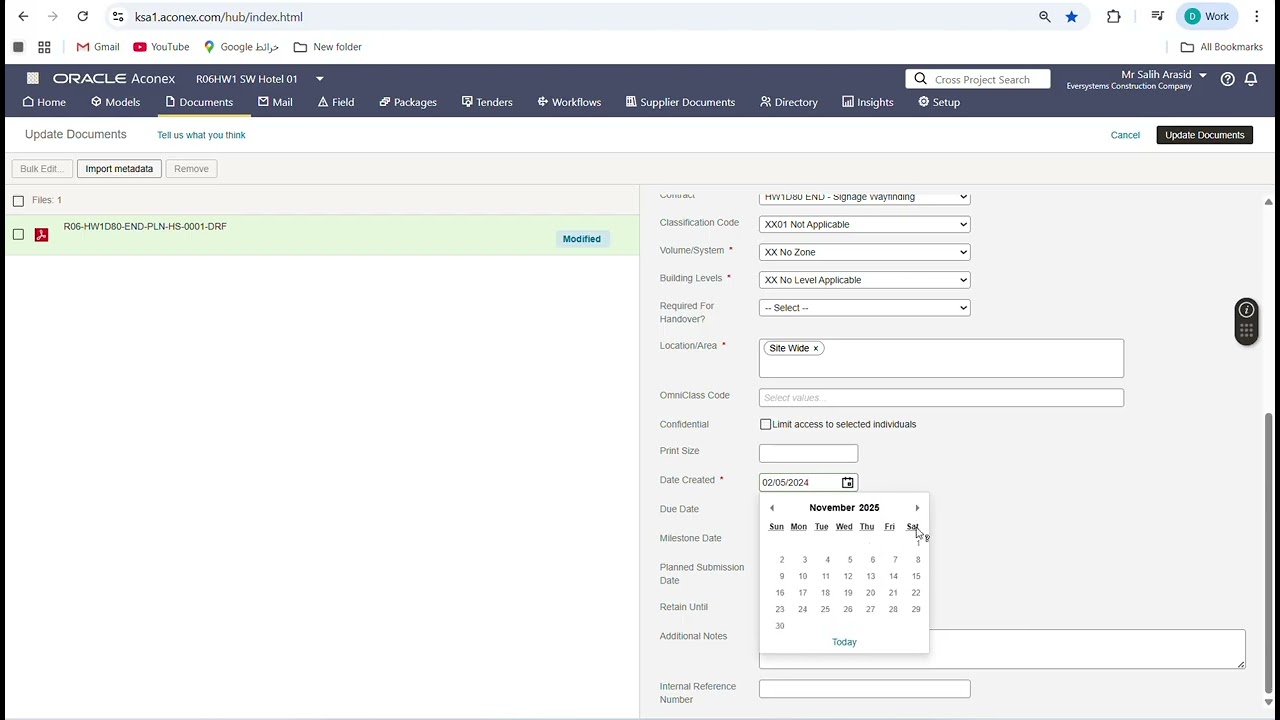This screenshot has height=720, width=1280.
Task: Go to previous month in calendar
Action: point(772,508)
